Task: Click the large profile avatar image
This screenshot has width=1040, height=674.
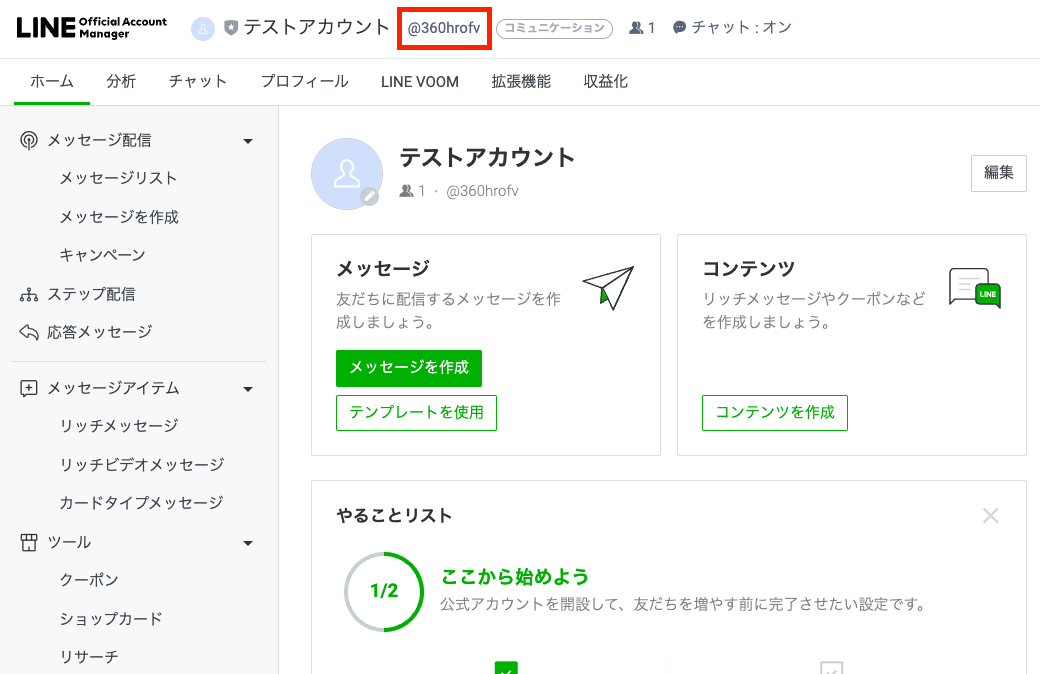Action: coord(347,174)
